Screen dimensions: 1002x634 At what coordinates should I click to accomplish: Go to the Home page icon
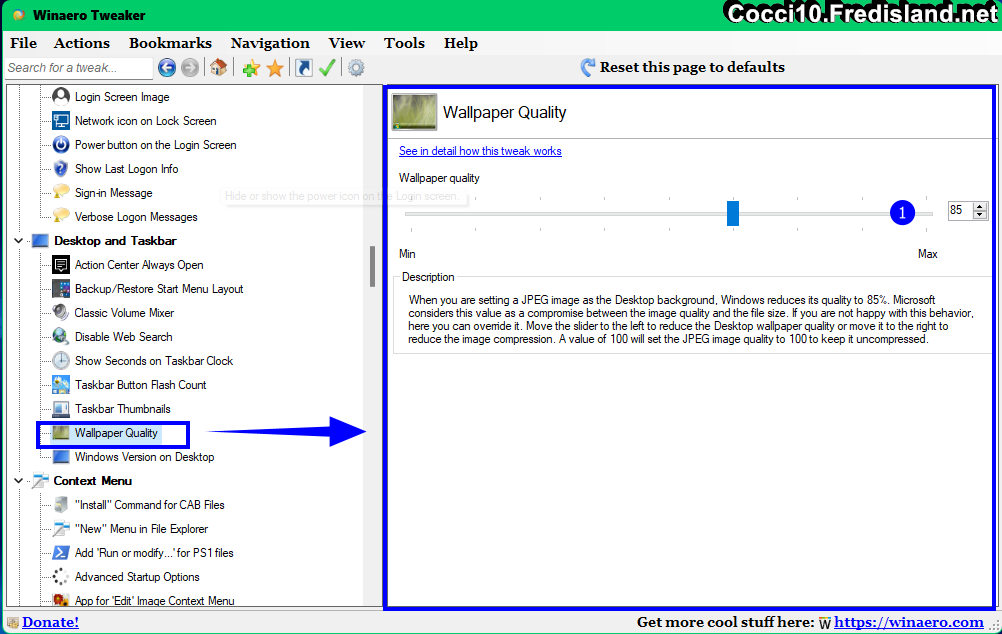[219, 67]
